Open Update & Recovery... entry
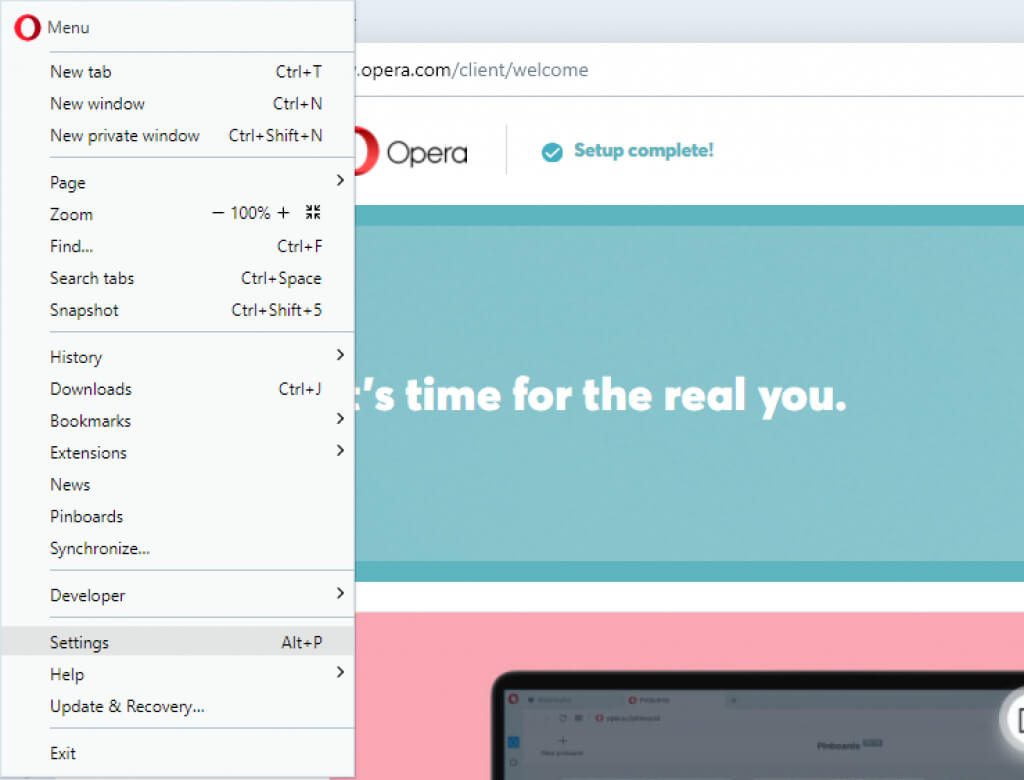This screenshot has width=1024, height=780. tap(178, 706)
